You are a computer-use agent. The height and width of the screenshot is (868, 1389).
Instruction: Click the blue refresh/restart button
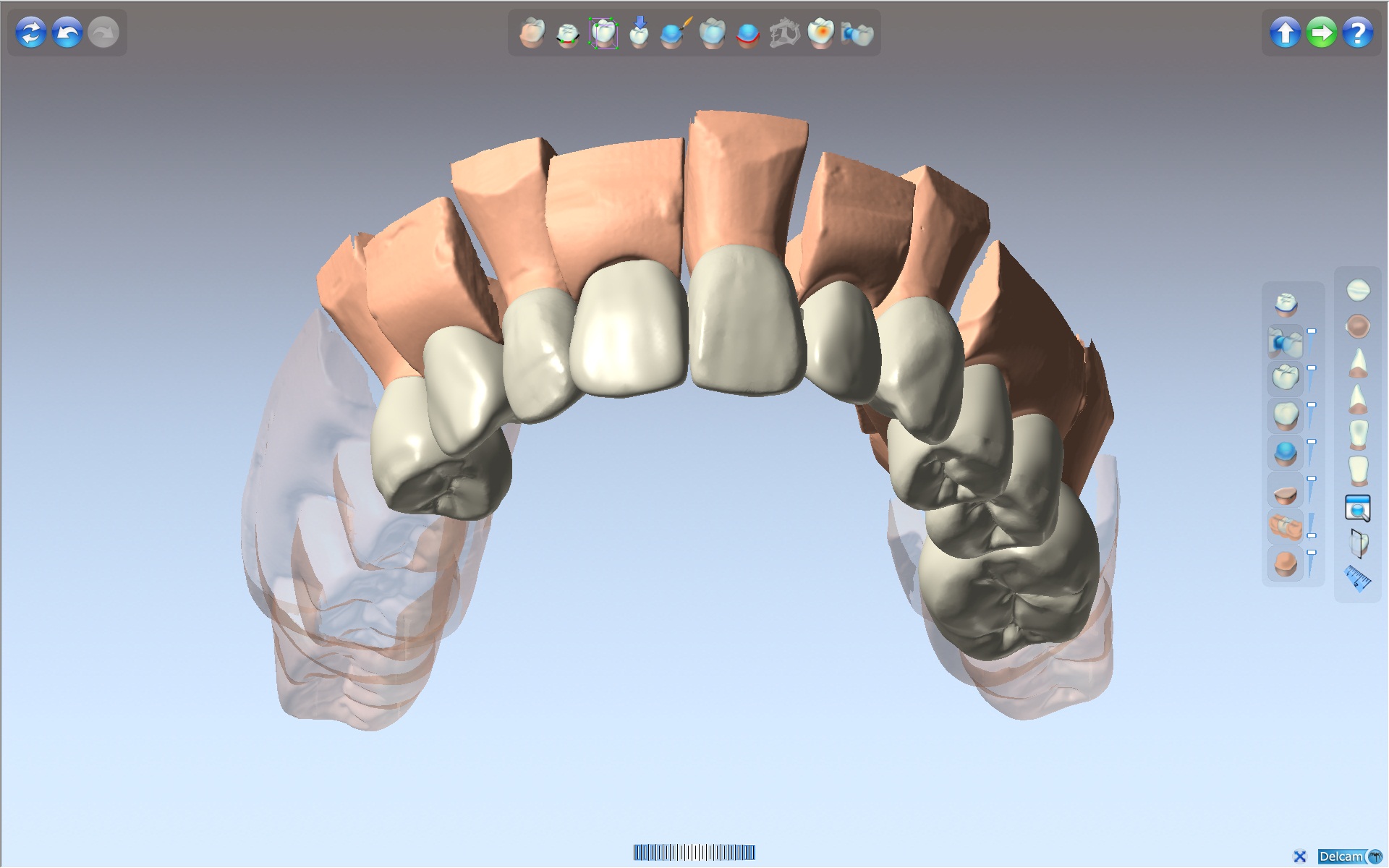click(31, 33)
